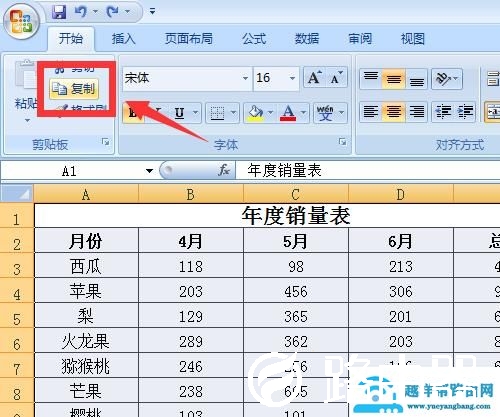500x417 pixels.
Task: Select cell containing 456
Action: point(296,291)
